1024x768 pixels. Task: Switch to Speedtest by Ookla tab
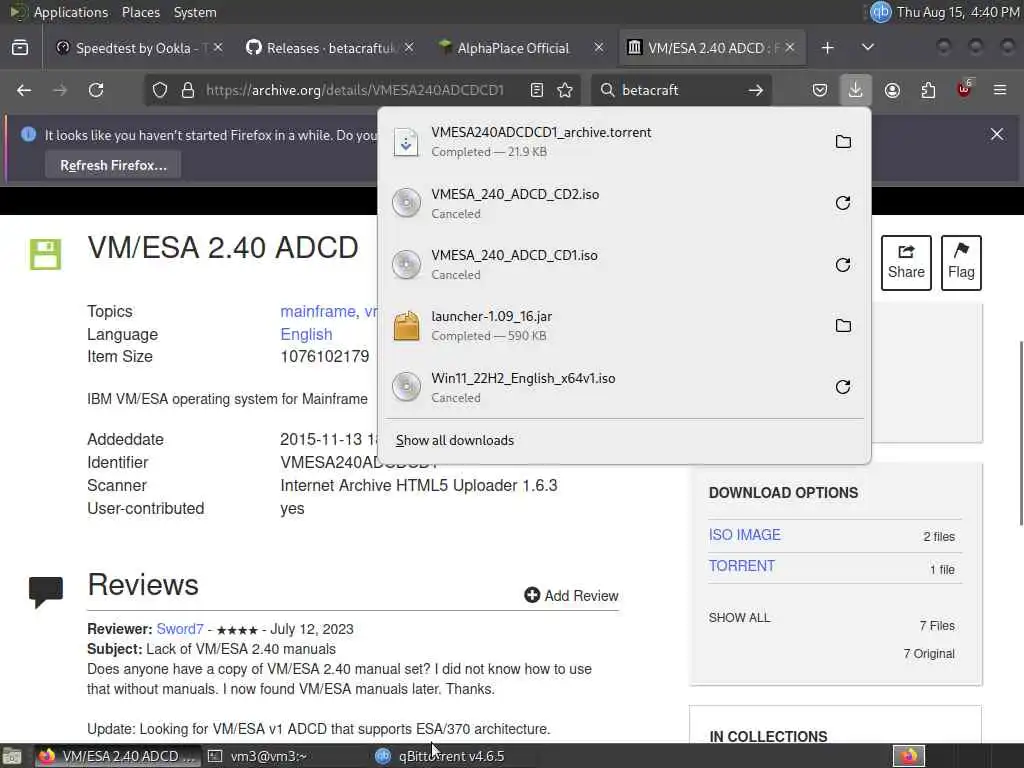pos(131,48)
